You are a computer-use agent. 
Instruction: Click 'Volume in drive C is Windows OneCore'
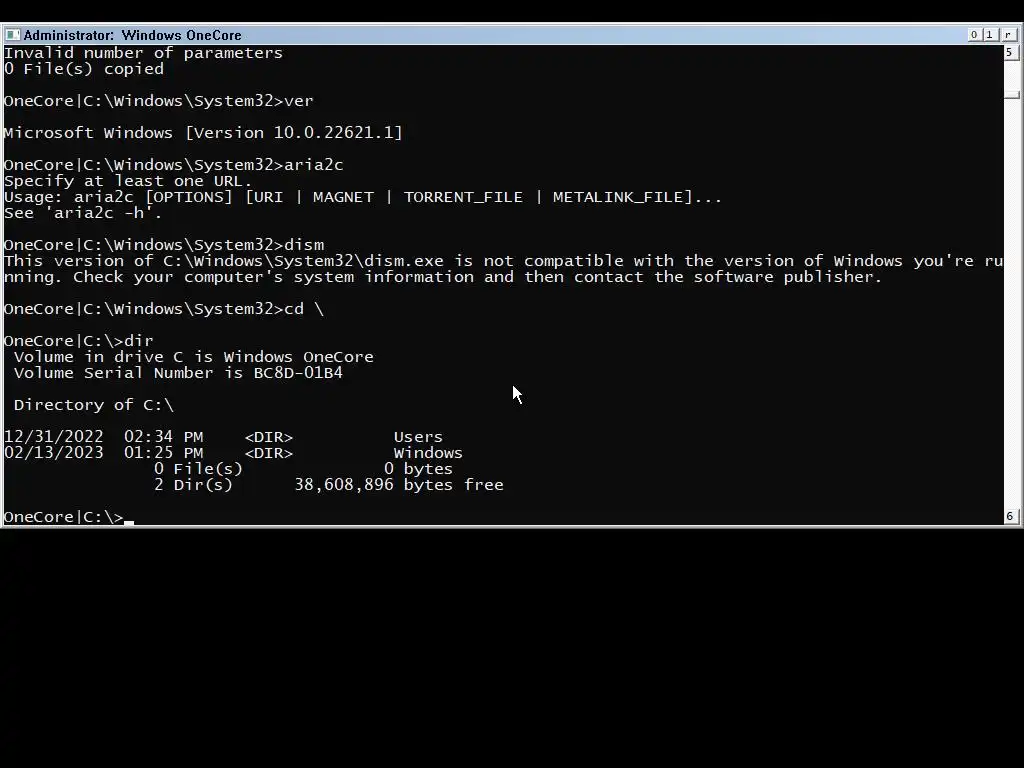(194, 357)
